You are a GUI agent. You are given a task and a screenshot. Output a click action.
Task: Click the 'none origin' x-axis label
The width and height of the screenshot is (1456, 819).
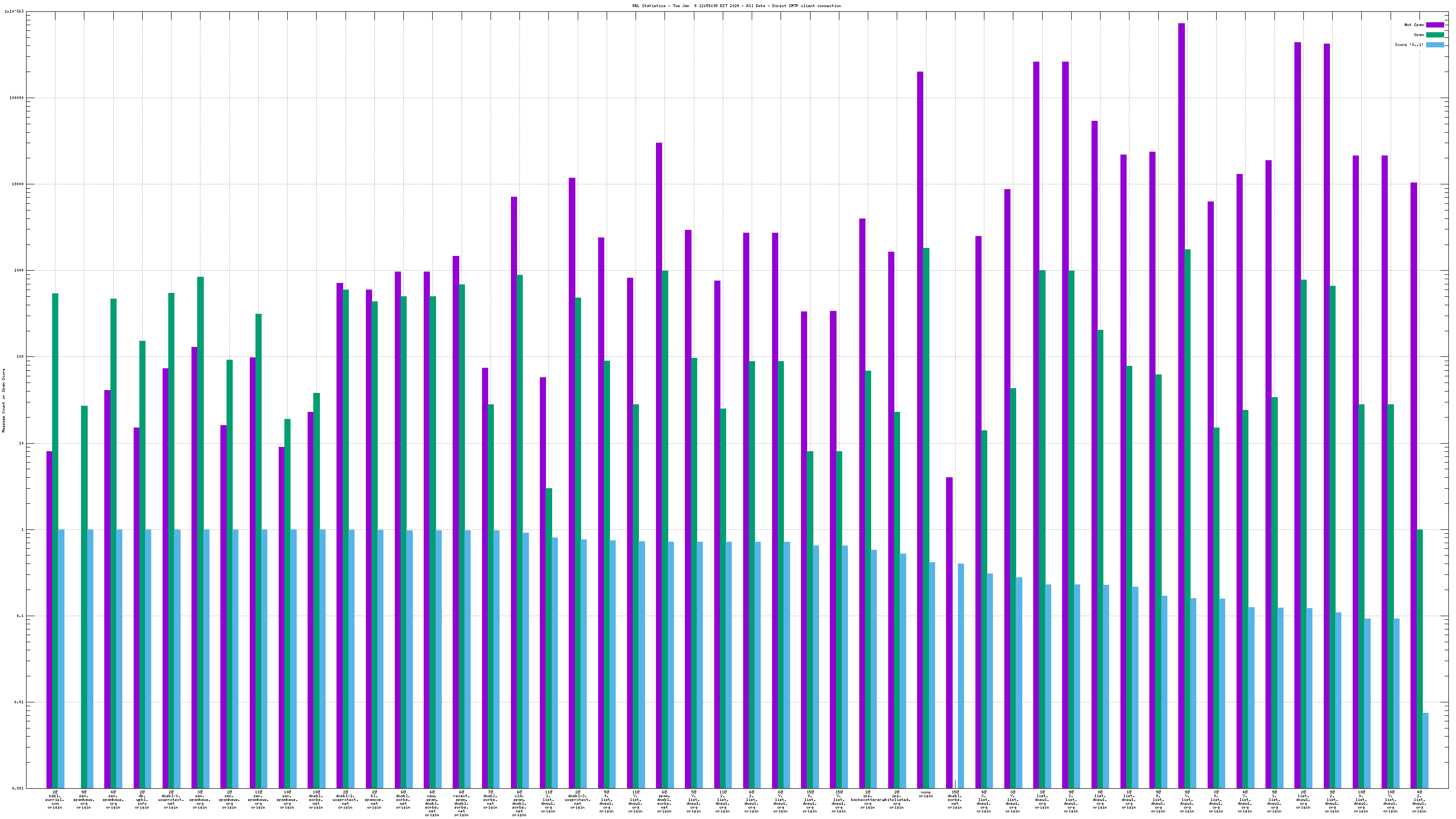pyautogui.click(x=926, y=794)
